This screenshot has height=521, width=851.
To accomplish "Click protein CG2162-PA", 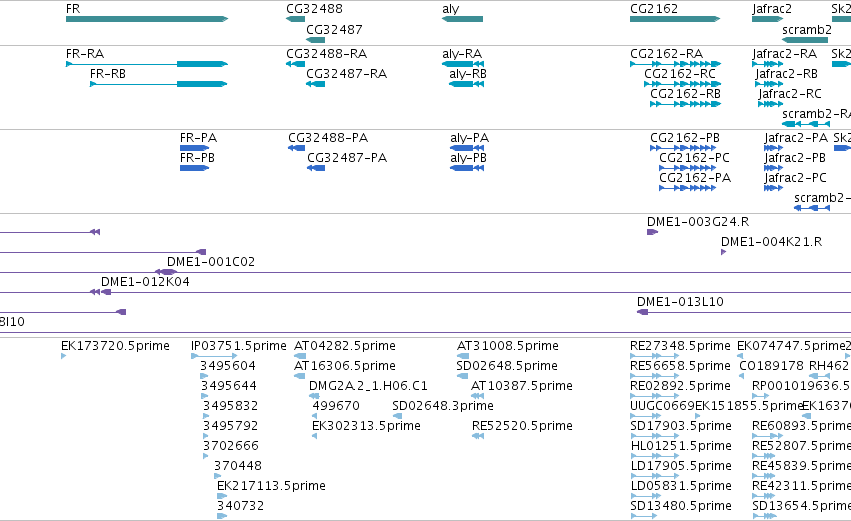I will pyautogui.click(x=695, y=178).
